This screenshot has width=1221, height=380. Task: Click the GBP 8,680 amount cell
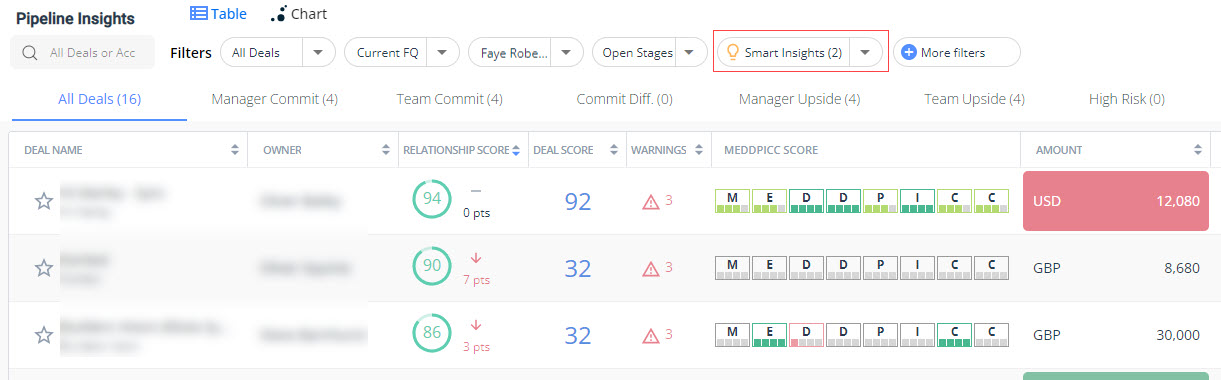point(1116,268)
